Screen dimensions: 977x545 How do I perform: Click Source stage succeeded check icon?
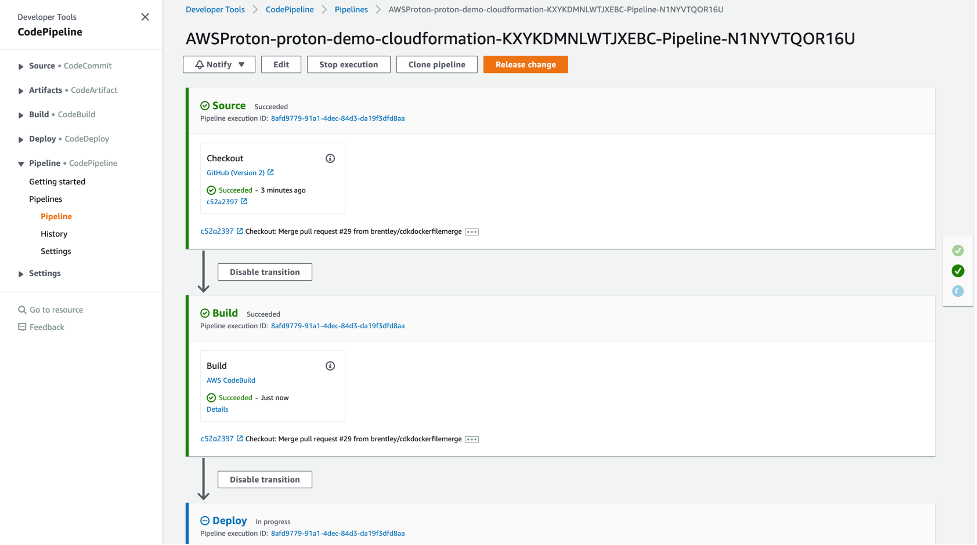click(204, 106)
